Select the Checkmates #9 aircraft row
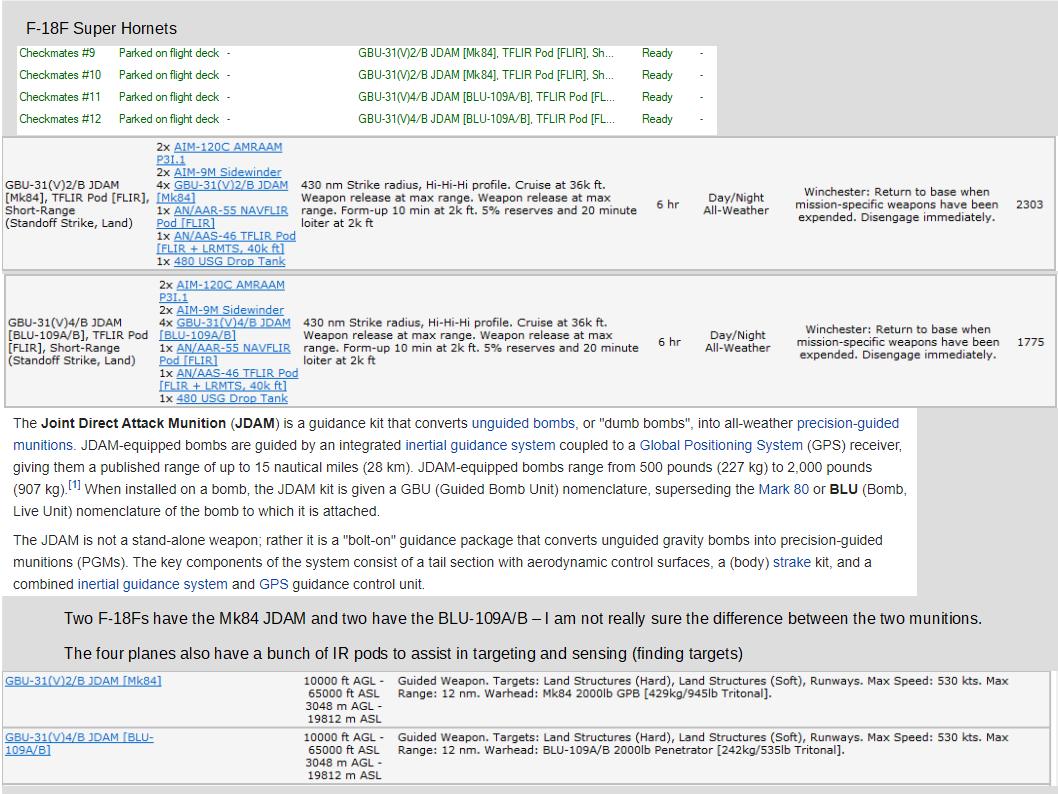The image size is (1058, 794). 366,53
